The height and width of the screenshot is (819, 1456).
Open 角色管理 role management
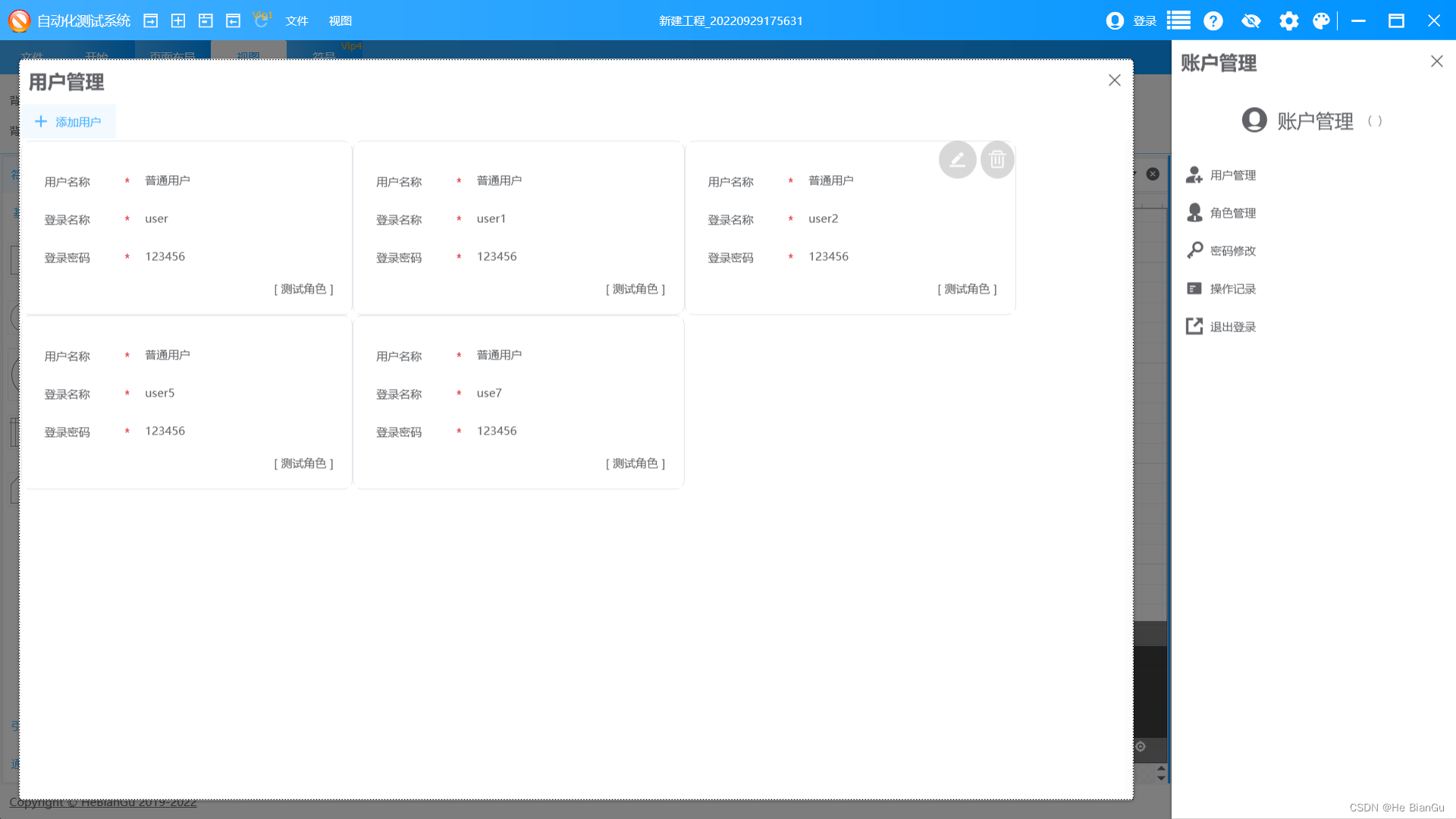[1234, 212]
